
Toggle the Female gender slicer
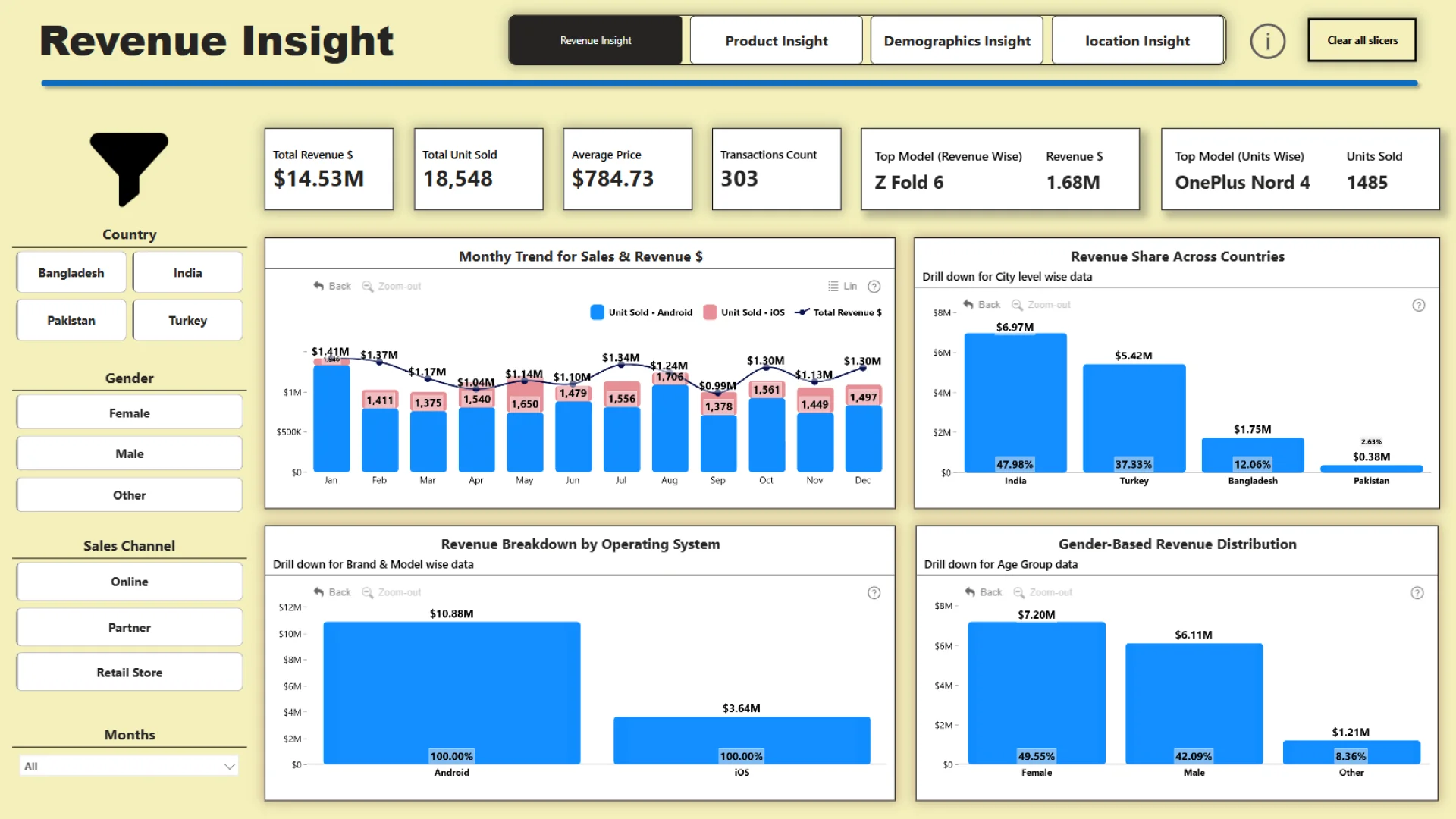[129, 413]
